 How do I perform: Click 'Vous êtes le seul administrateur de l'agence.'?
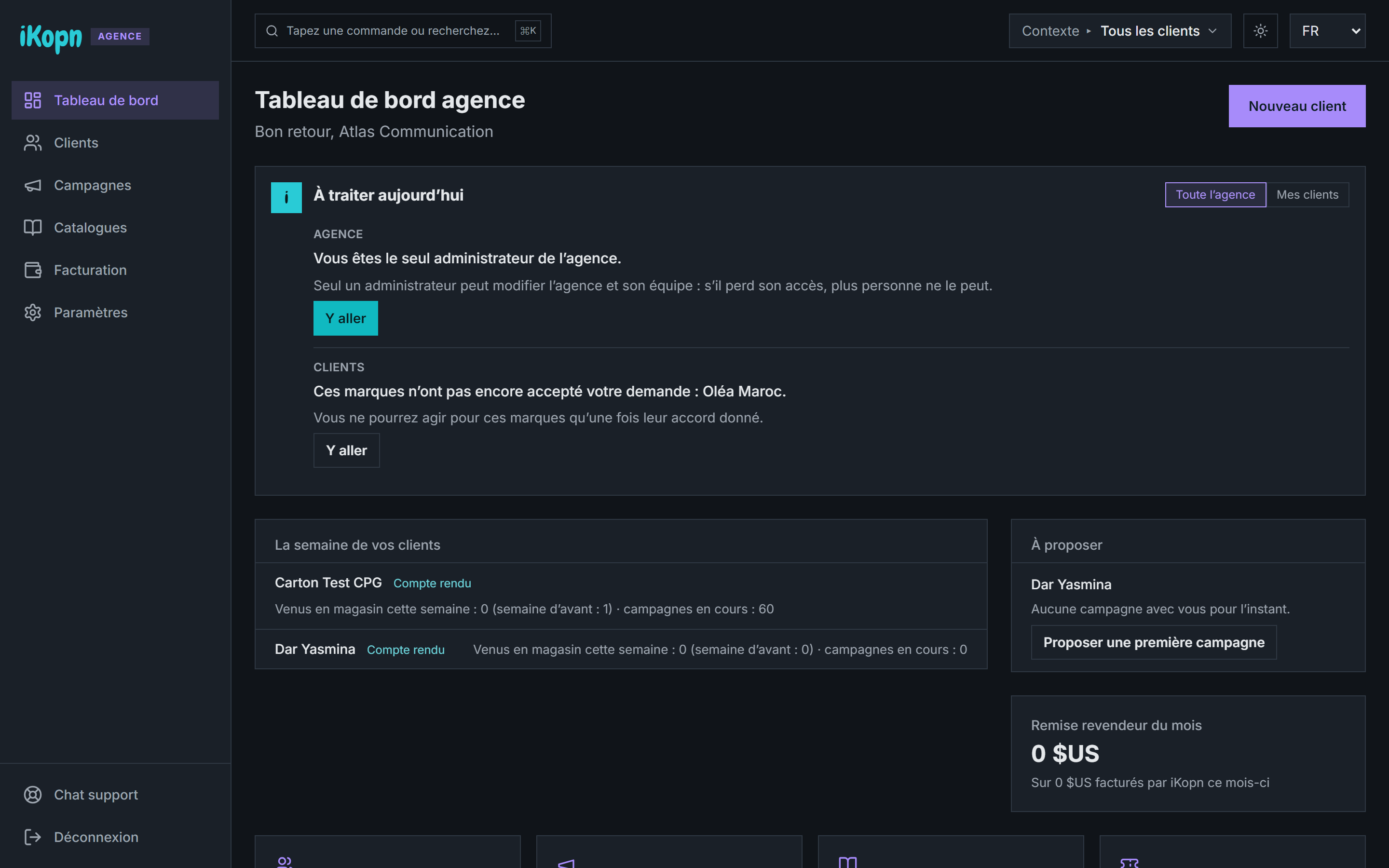pos(467,258)
